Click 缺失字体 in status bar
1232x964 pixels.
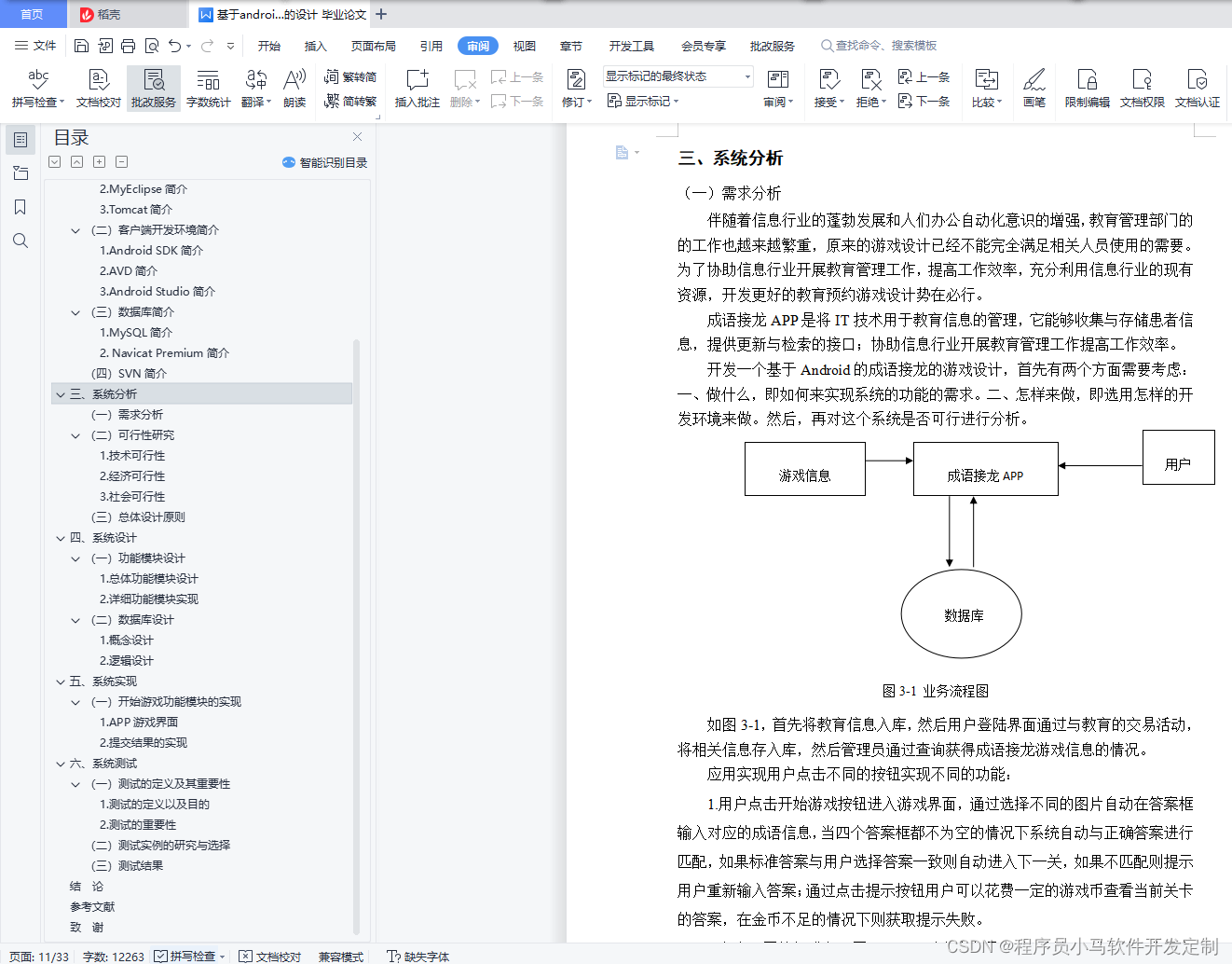[418, 957]
